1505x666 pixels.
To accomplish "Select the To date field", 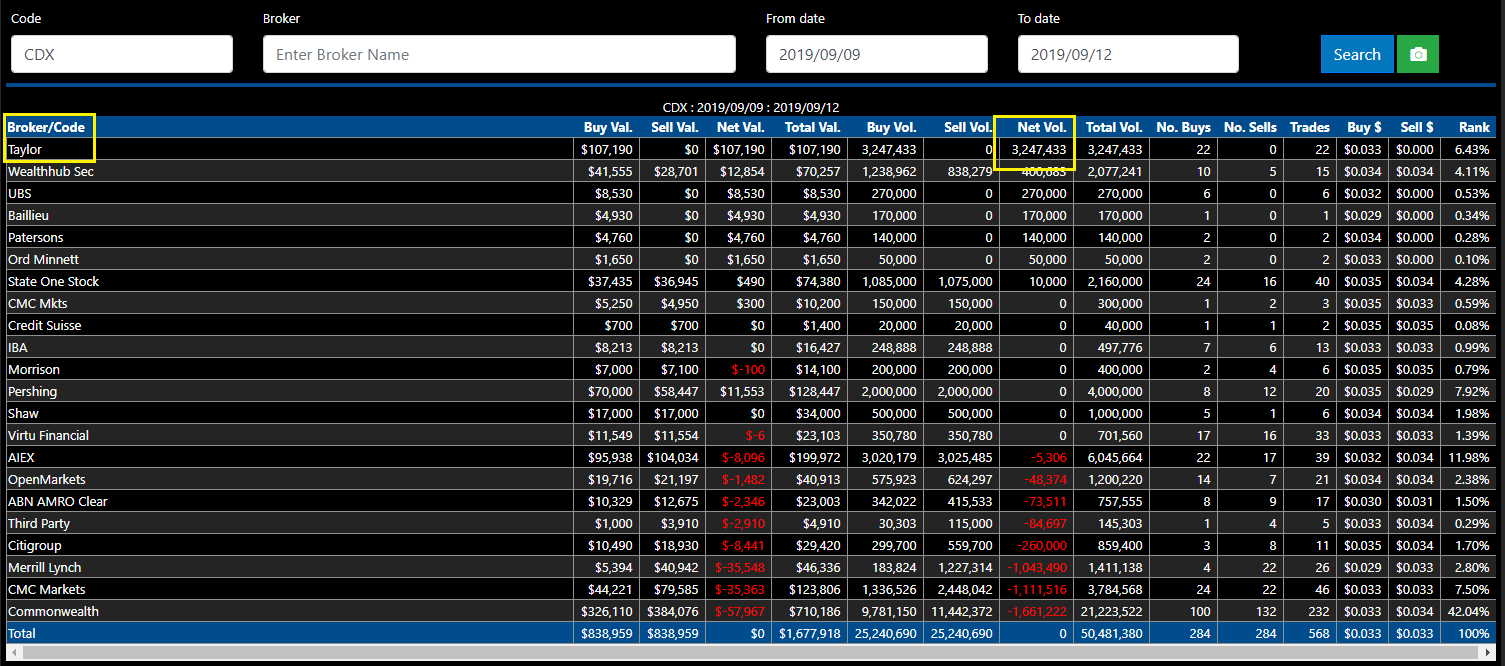I will [x=1128, y=54].
